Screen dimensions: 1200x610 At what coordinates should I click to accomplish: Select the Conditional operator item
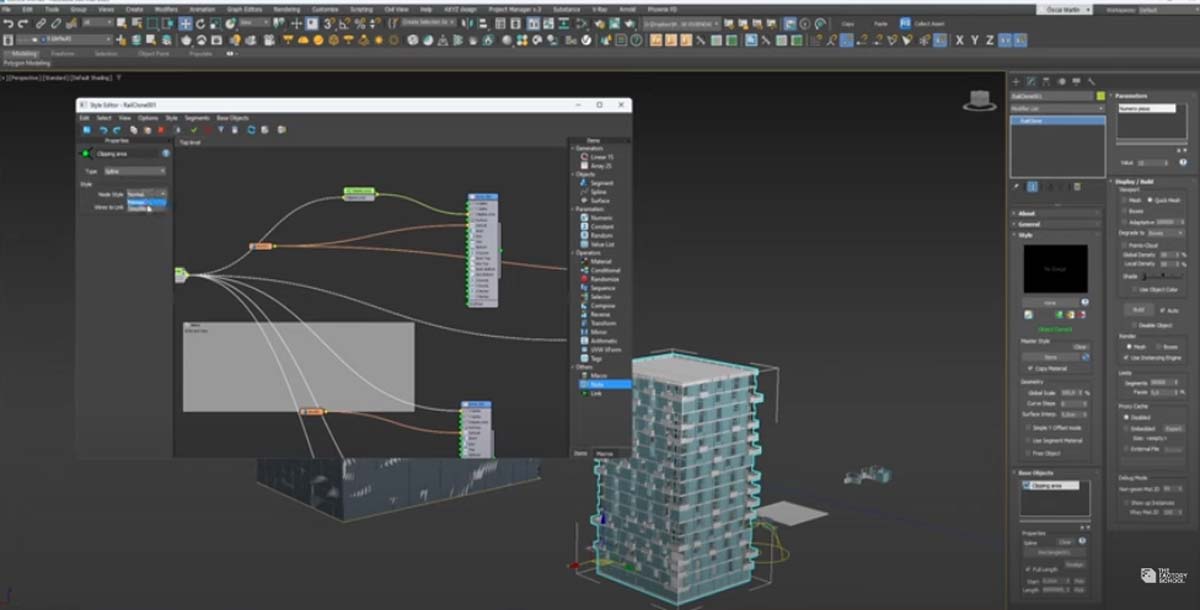click(598, 270)
